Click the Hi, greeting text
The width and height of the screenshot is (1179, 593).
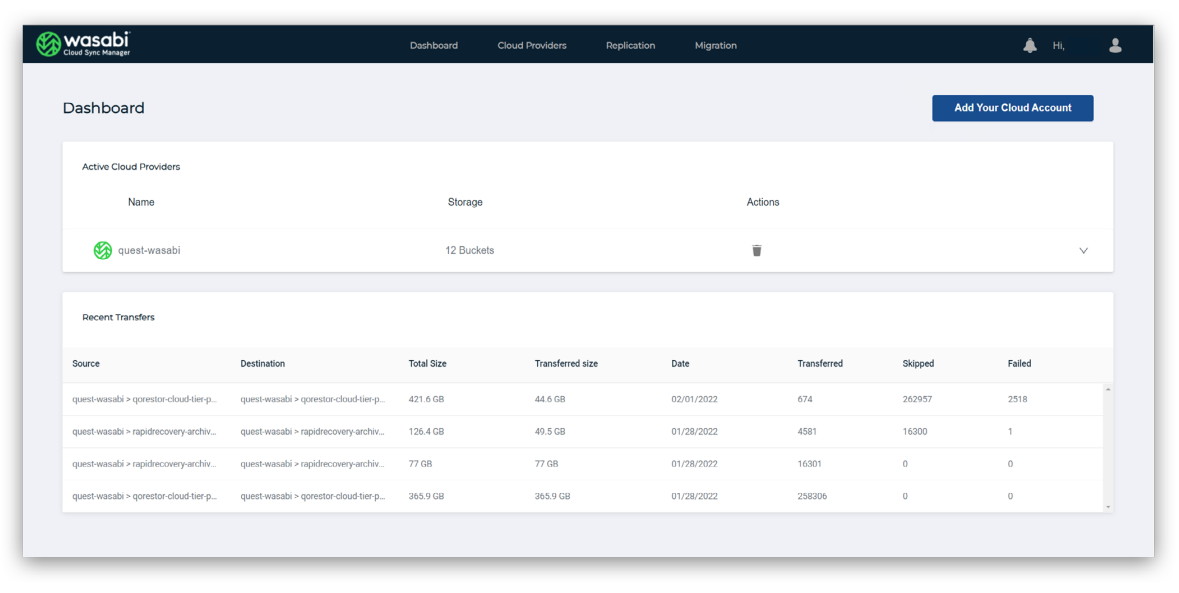click(1059, 46)
